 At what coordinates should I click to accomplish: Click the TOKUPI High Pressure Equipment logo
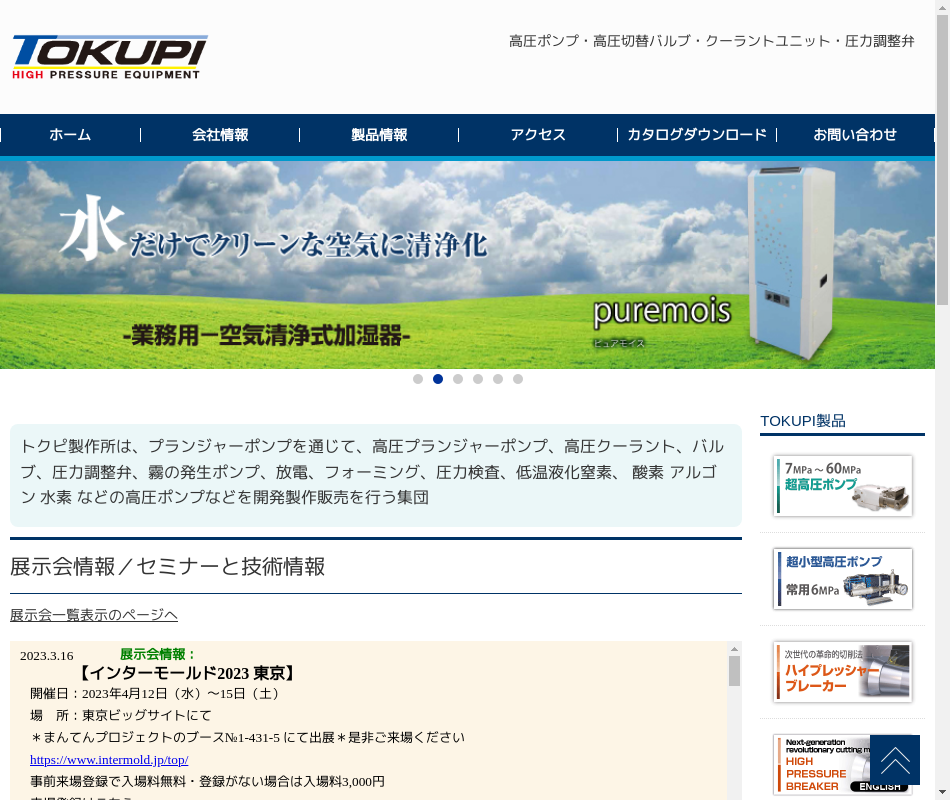pyautogui.click(x=110, y=57)
